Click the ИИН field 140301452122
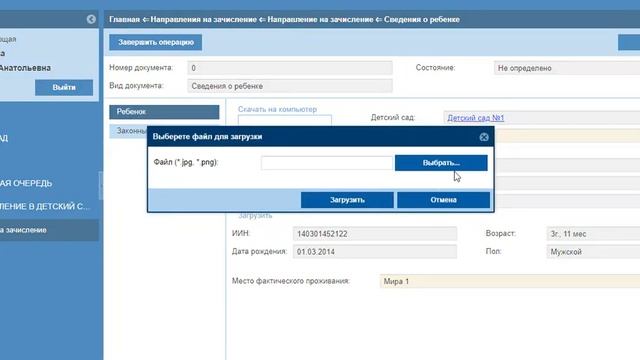Screen dimensions: 640x360 (x=375, y=234)
